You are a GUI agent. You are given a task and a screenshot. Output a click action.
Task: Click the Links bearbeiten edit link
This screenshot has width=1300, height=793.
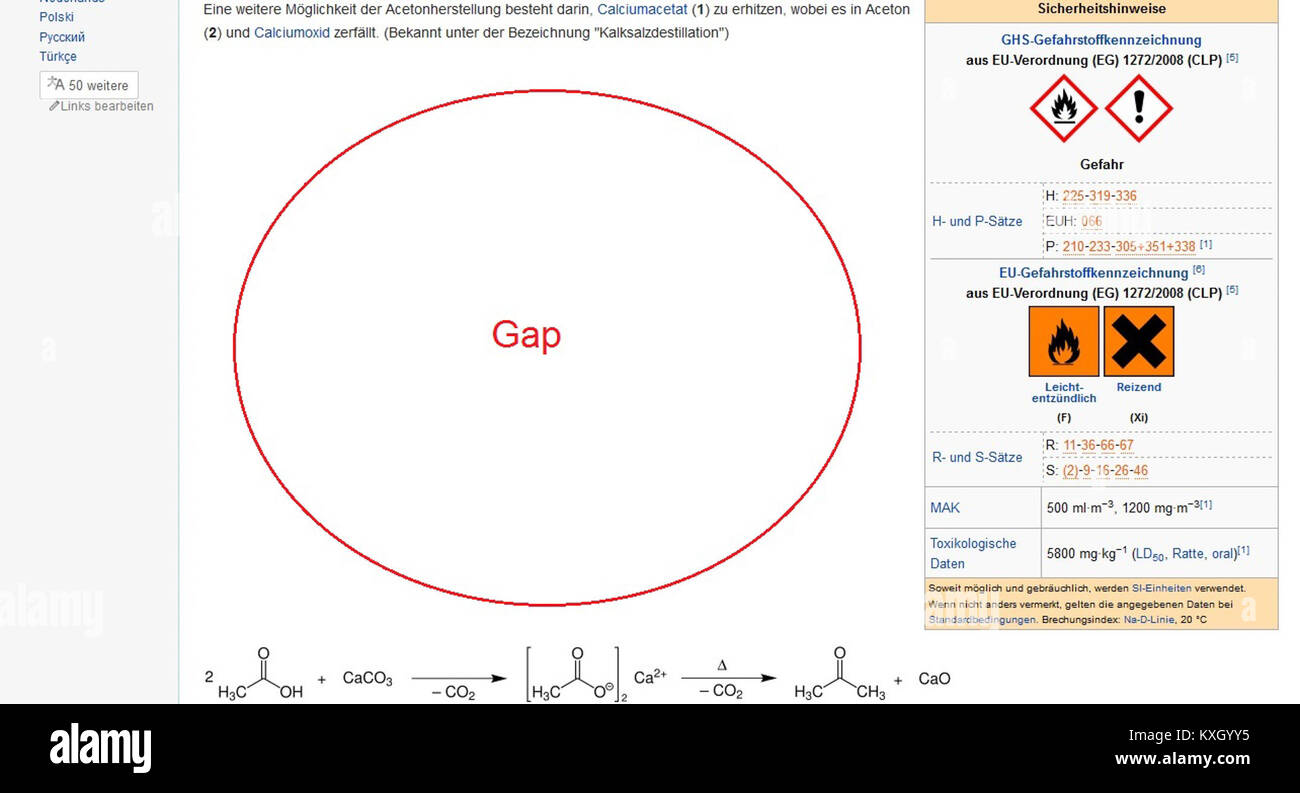[102, 106]
